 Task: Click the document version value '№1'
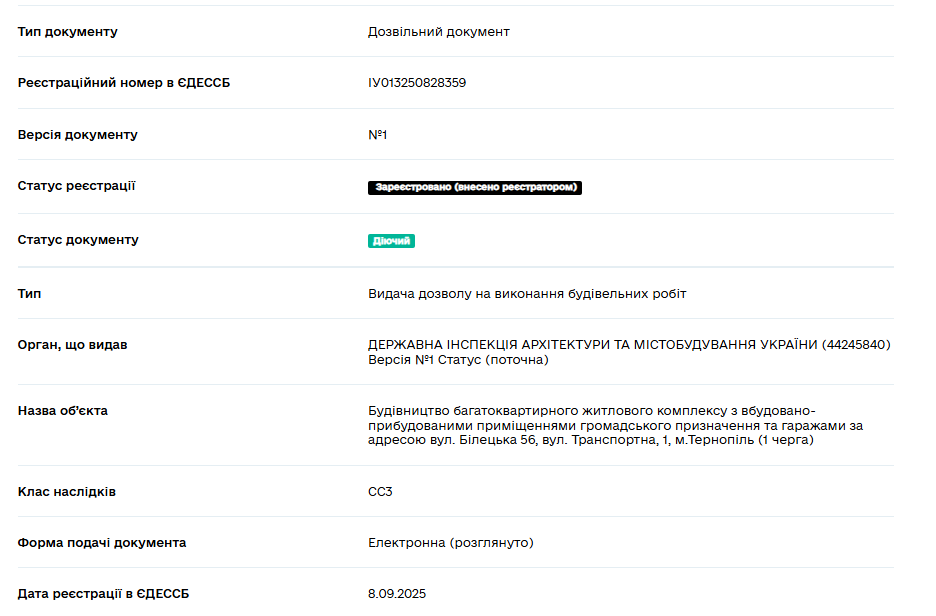377,135
